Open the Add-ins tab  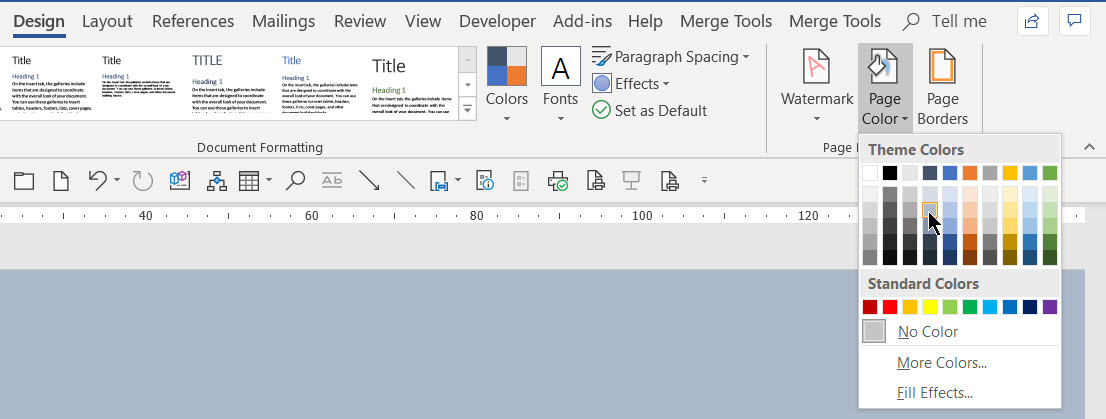pos(582,22)
